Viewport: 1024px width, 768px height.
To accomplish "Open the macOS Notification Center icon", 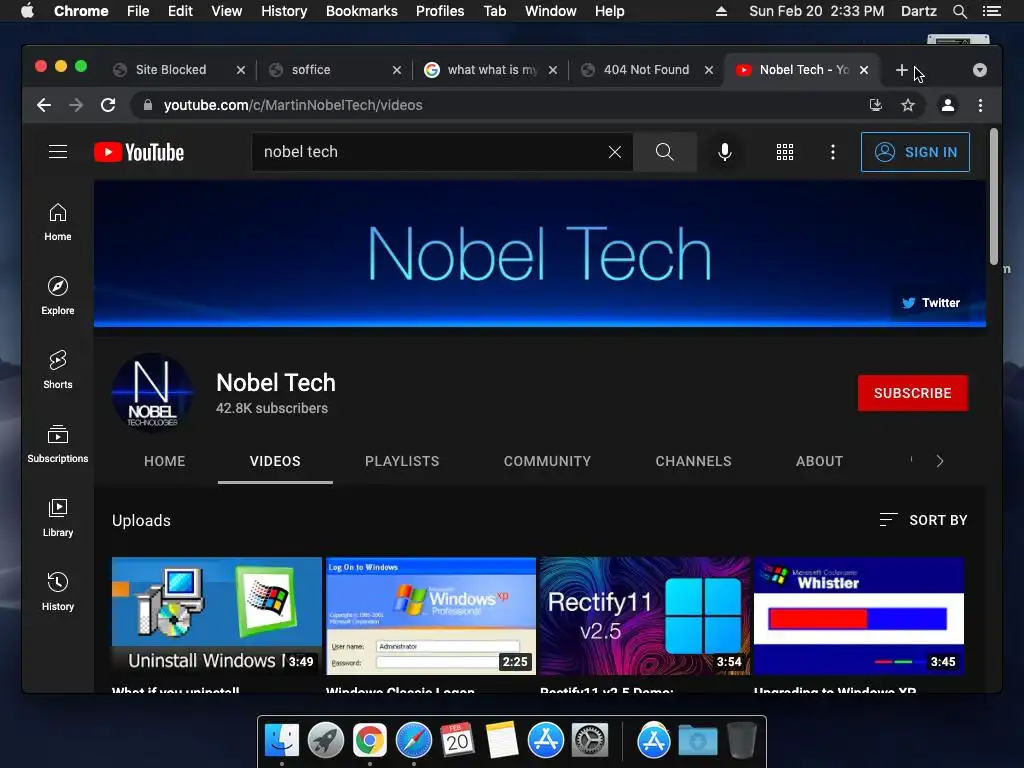I will click(991, 11).
